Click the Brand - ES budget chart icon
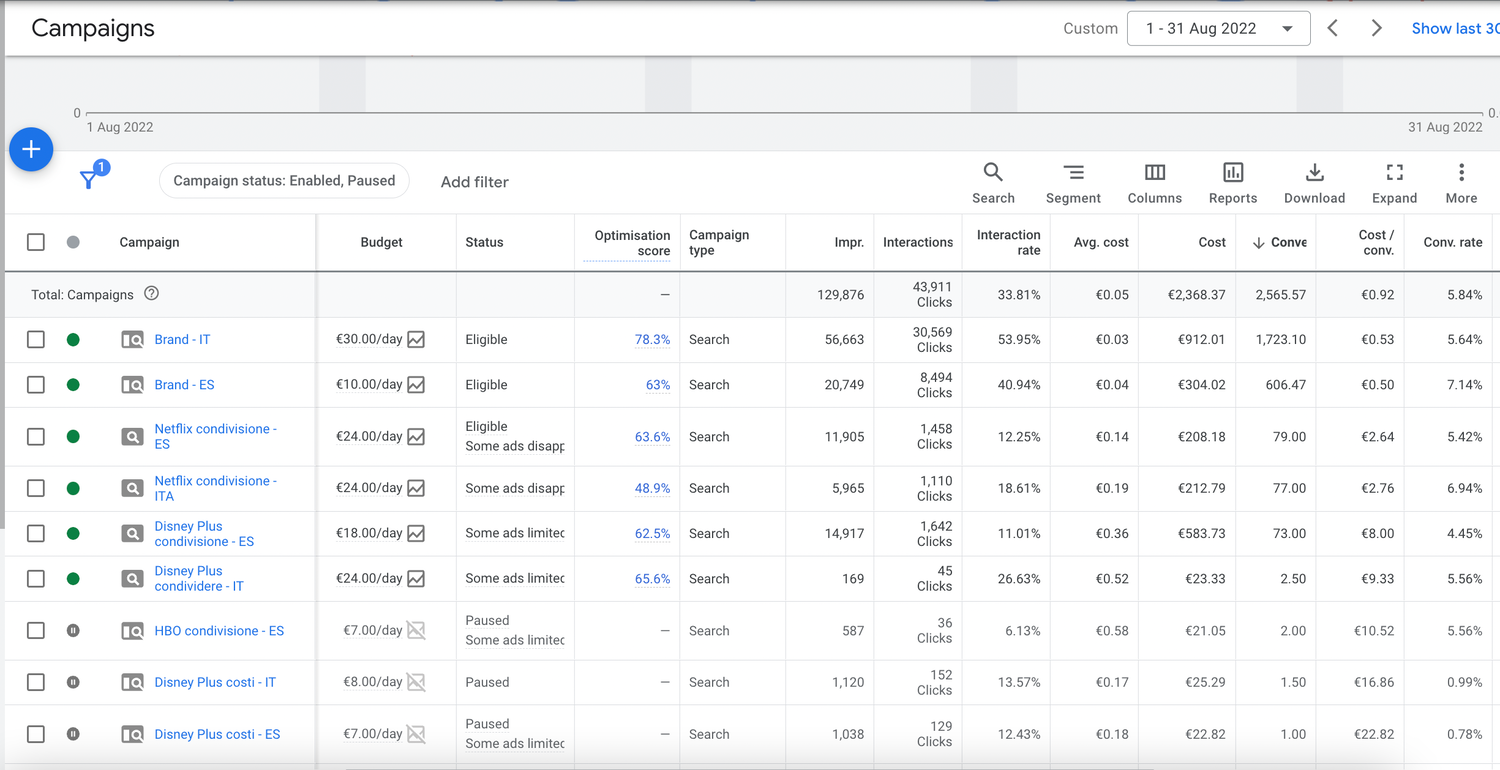Screen dimensions: 1500x770 tap(416, 385)
